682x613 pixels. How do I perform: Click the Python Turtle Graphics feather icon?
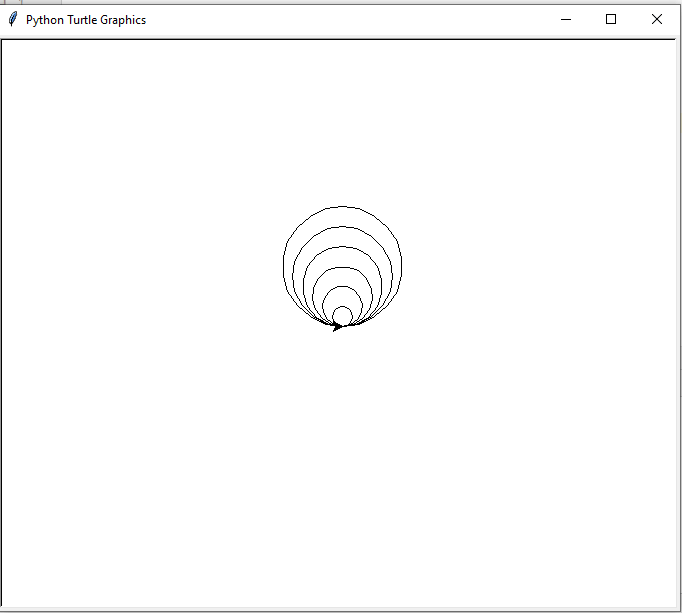pos(13,20)
